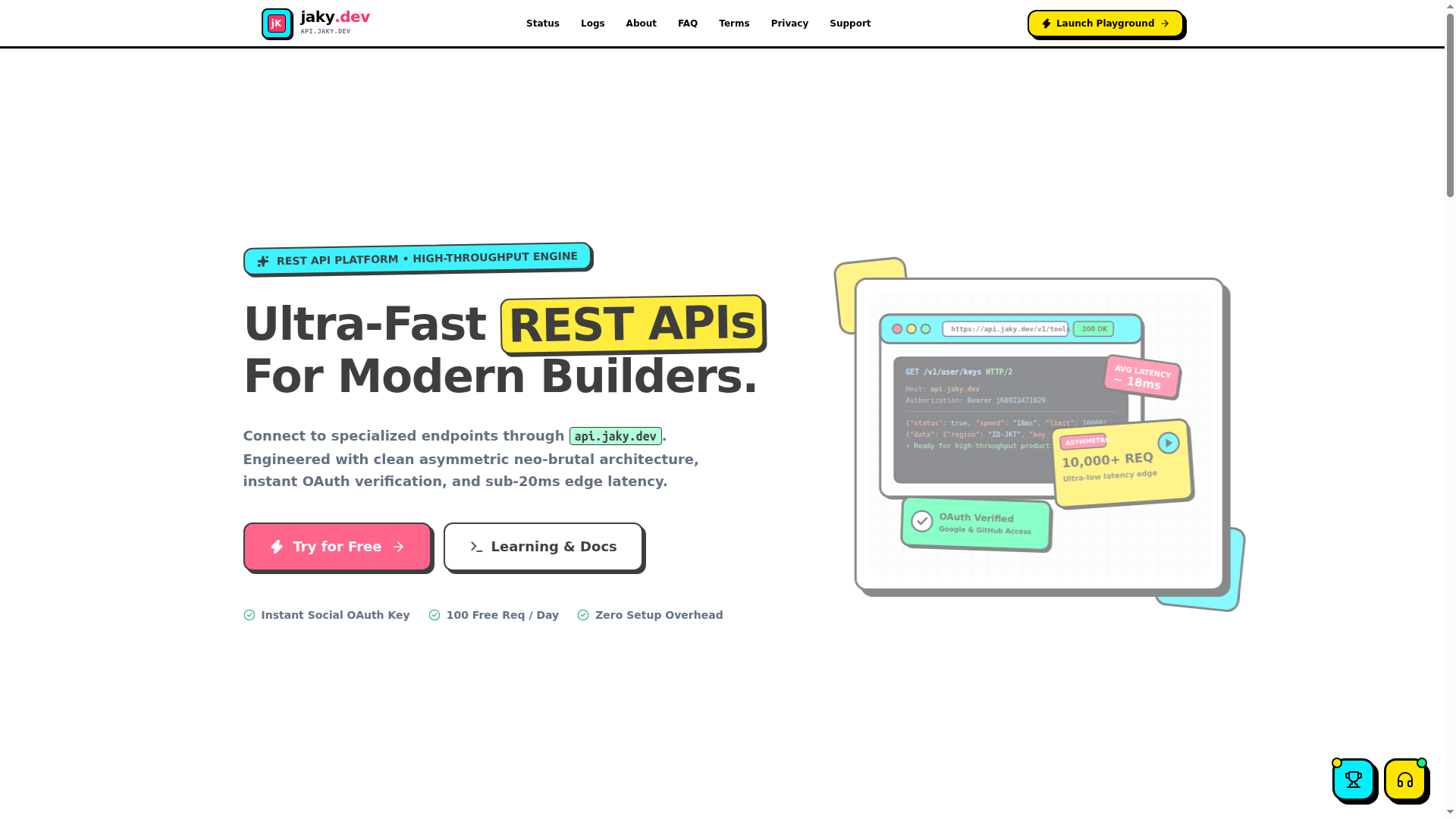Click the mock URL bar showing api.jaky.dev/v1/tools

click(x=1006, y=329)
